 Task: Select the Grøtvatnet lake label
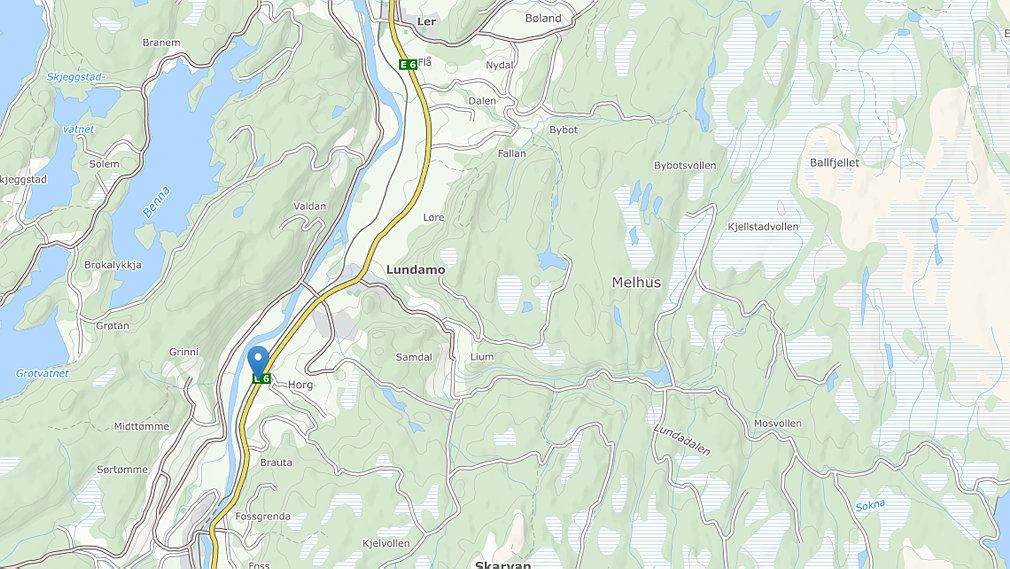pyautogui.click(x=42, y=373)
